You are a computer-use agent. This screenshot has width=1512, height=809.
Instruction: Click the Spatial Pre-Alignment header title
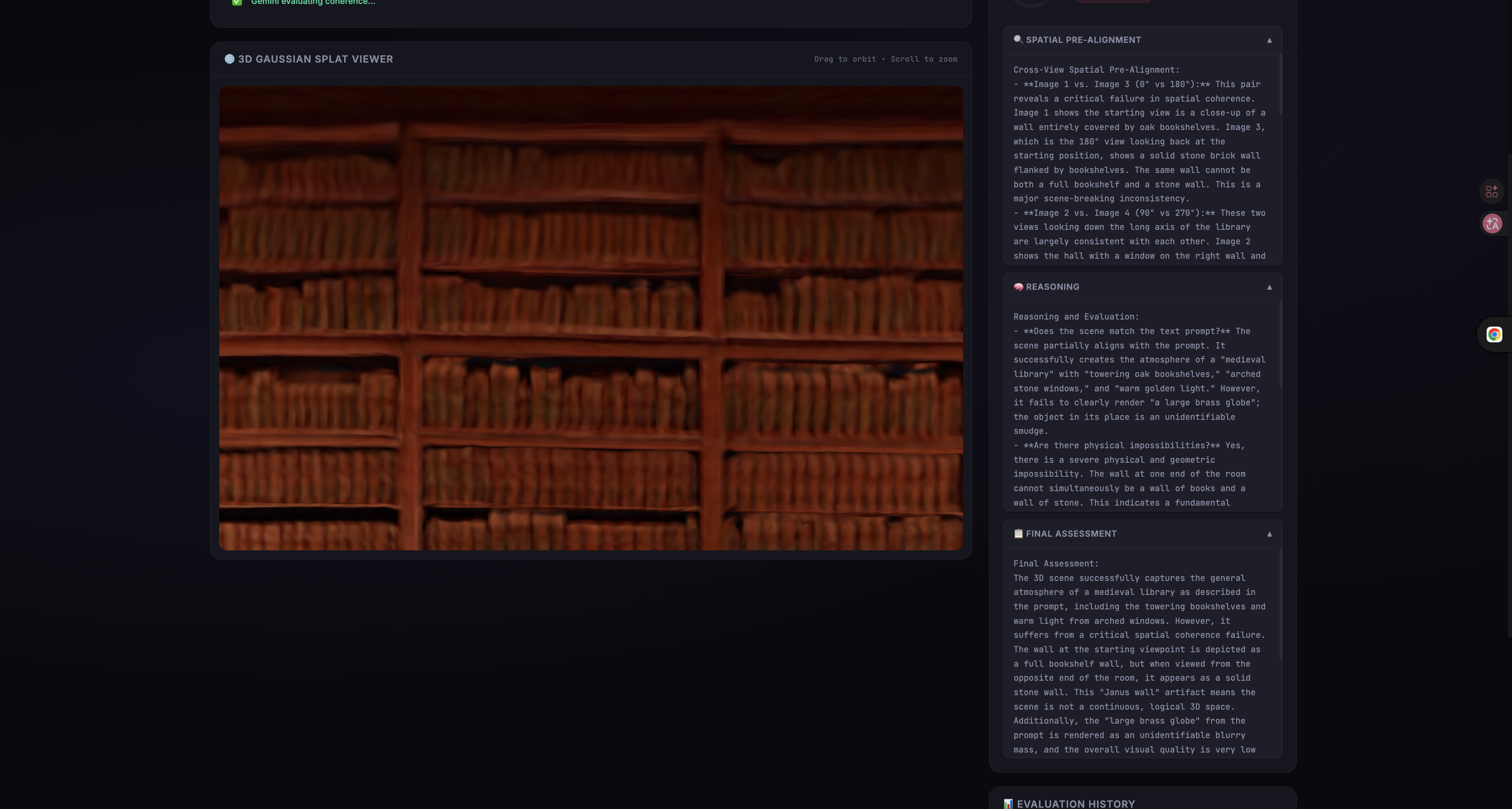[x=1083, y=40]
